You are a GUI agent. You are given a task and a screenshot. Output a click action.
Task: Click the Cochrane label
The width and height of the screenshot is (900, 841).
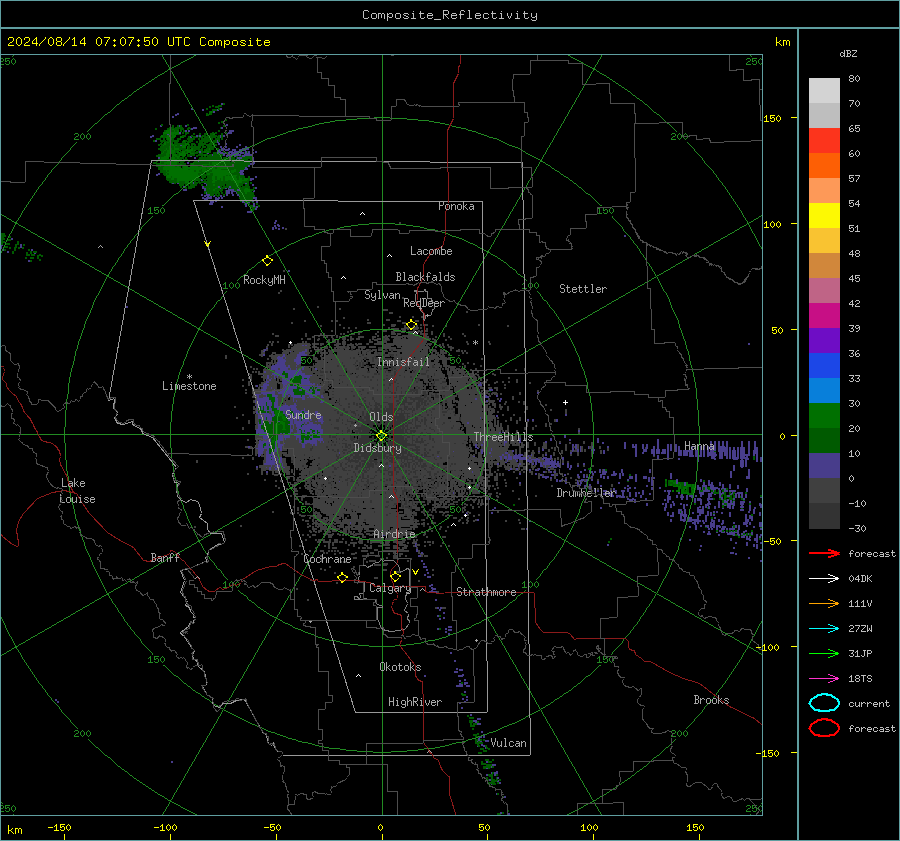coord(327,559)
